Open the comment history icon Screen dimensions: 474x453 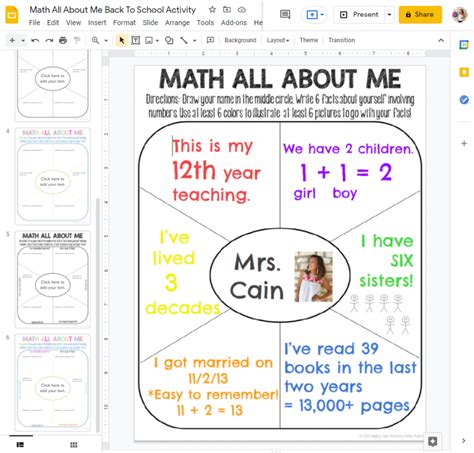285,14
